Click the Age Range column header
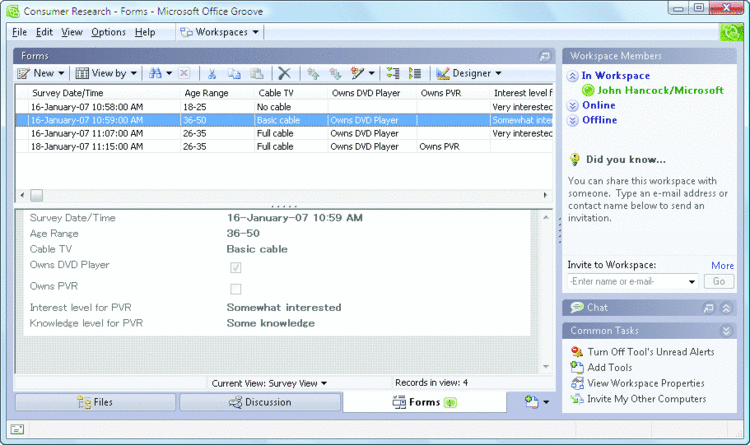This screenshot has width=750, height=445. click(x=217, y=93)
